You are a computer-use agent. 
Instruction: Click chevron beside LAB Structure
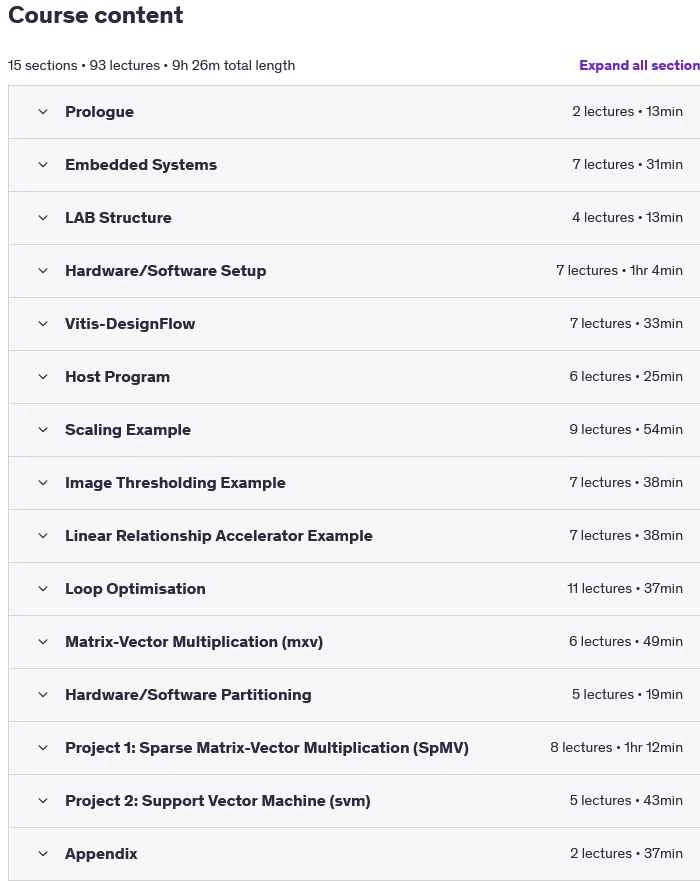coord(43,217)
